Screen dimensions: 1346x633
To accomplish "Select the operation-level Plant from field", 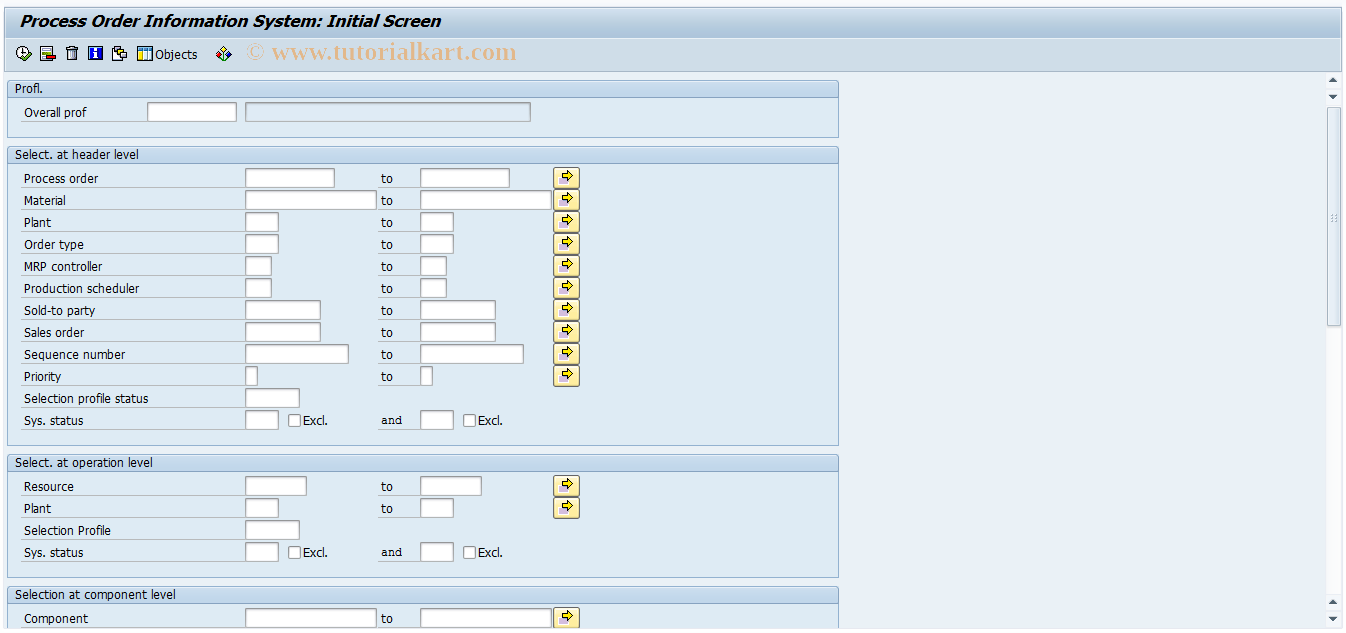I will click(x=262, y=508).
